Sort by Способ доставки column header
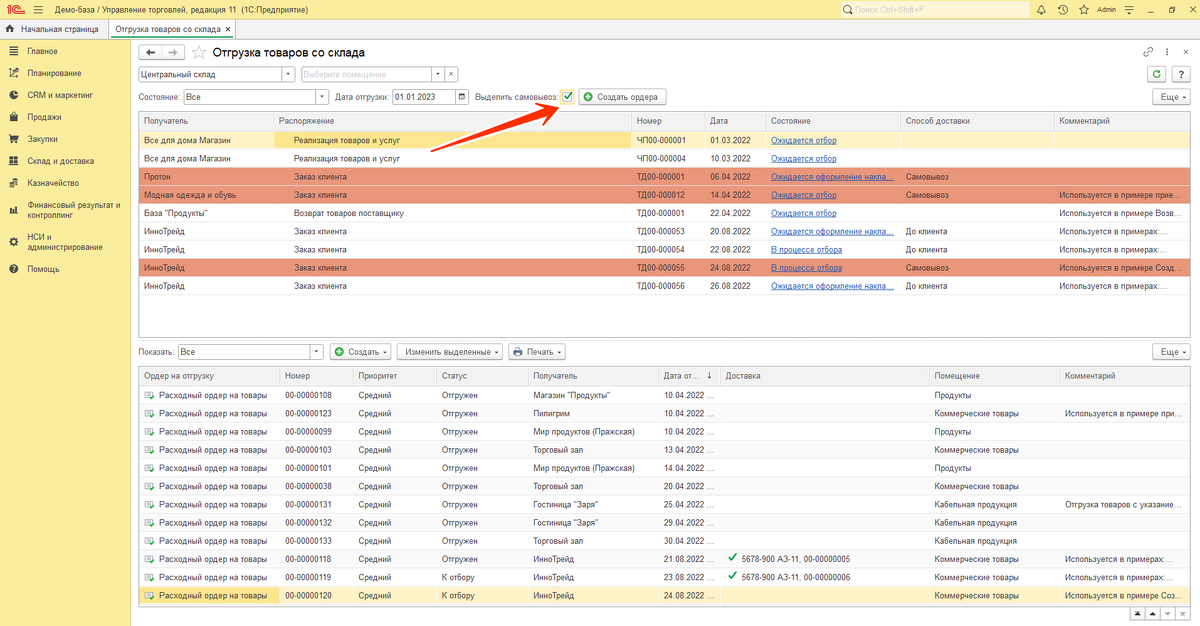Image resolution: width=1200 pixels, height=626 pixels. [977, 121]
